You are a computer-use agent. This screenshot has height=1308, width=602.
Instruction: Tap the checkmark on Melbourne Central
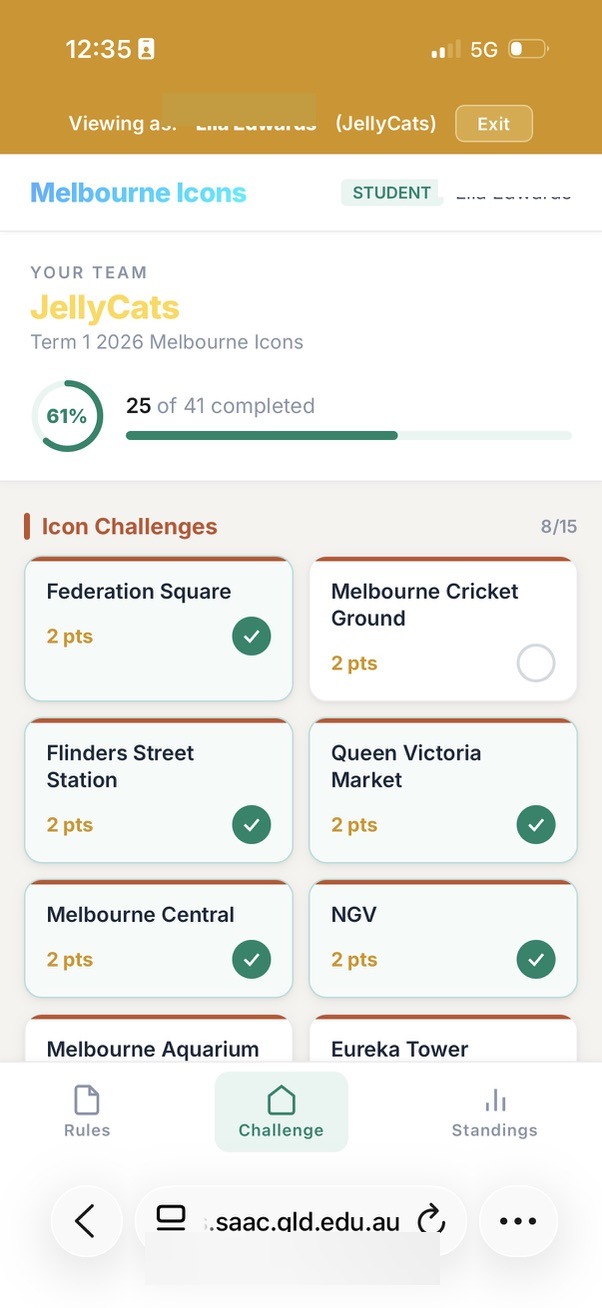(251, 959)
